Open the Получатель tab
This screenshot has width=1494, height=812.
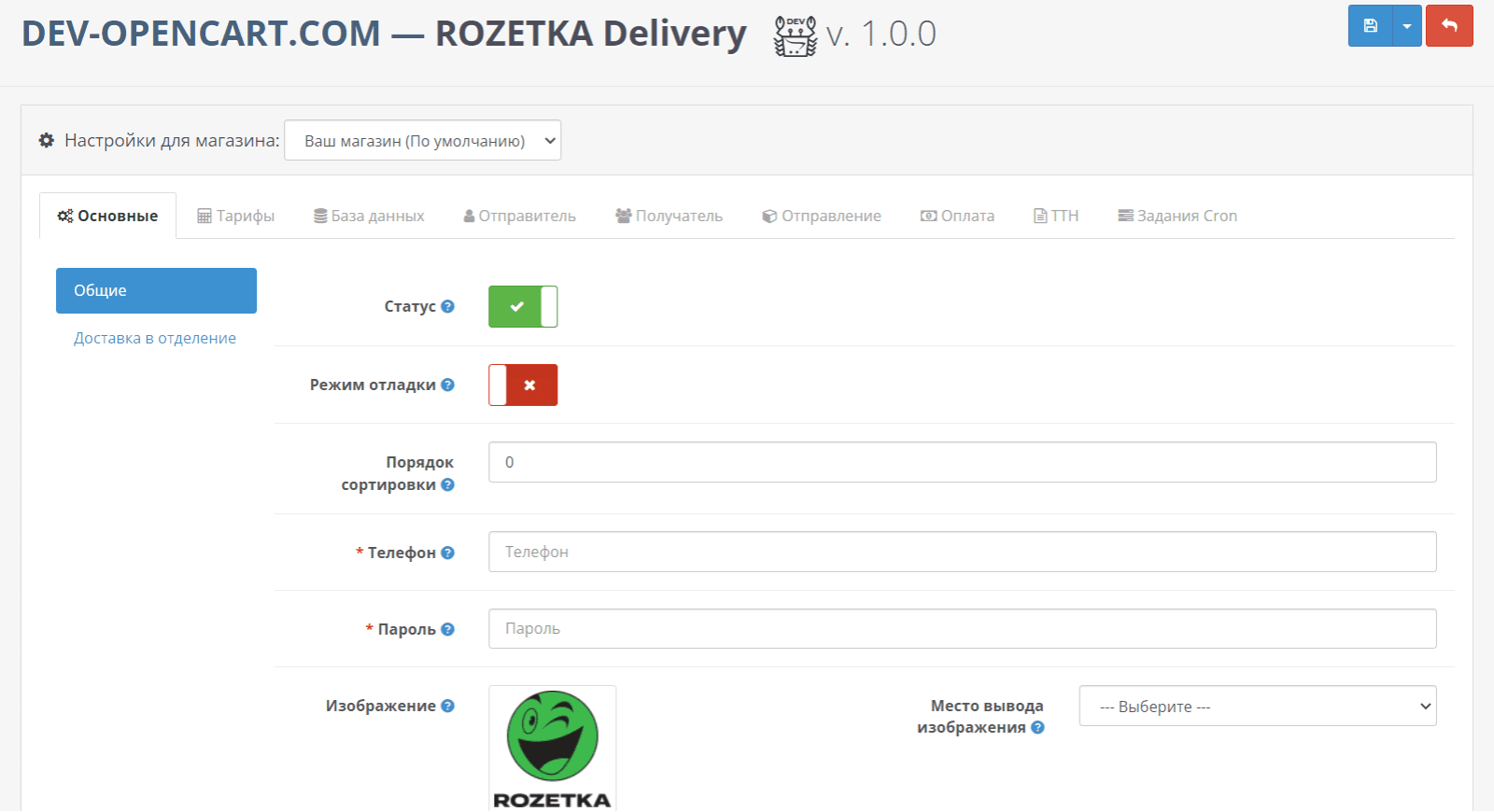click(669, 216)
